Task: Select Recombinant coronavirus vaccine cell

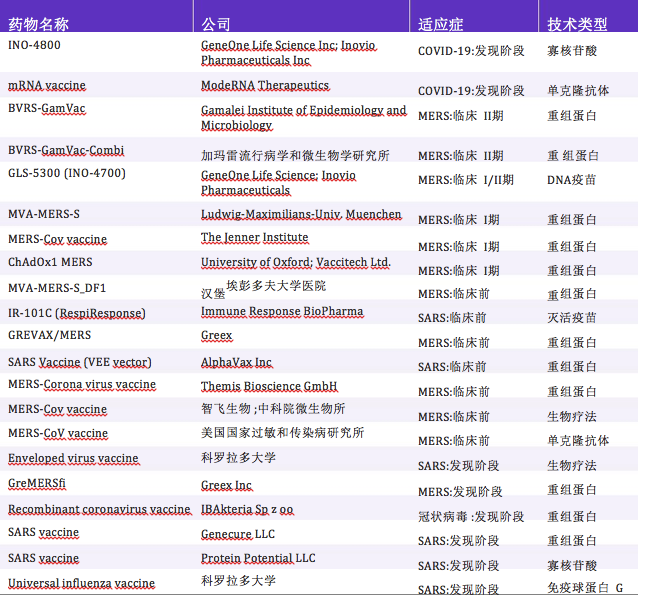Action: coord(99,510)
